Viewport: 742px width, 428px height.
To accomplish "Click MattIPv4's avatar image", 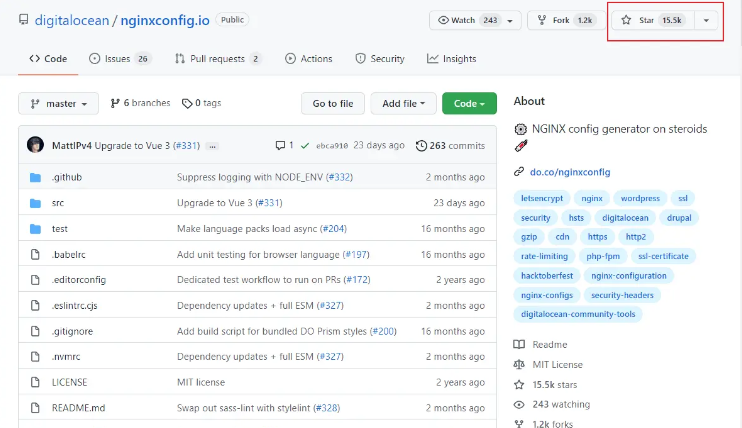I will click(35, 145).
